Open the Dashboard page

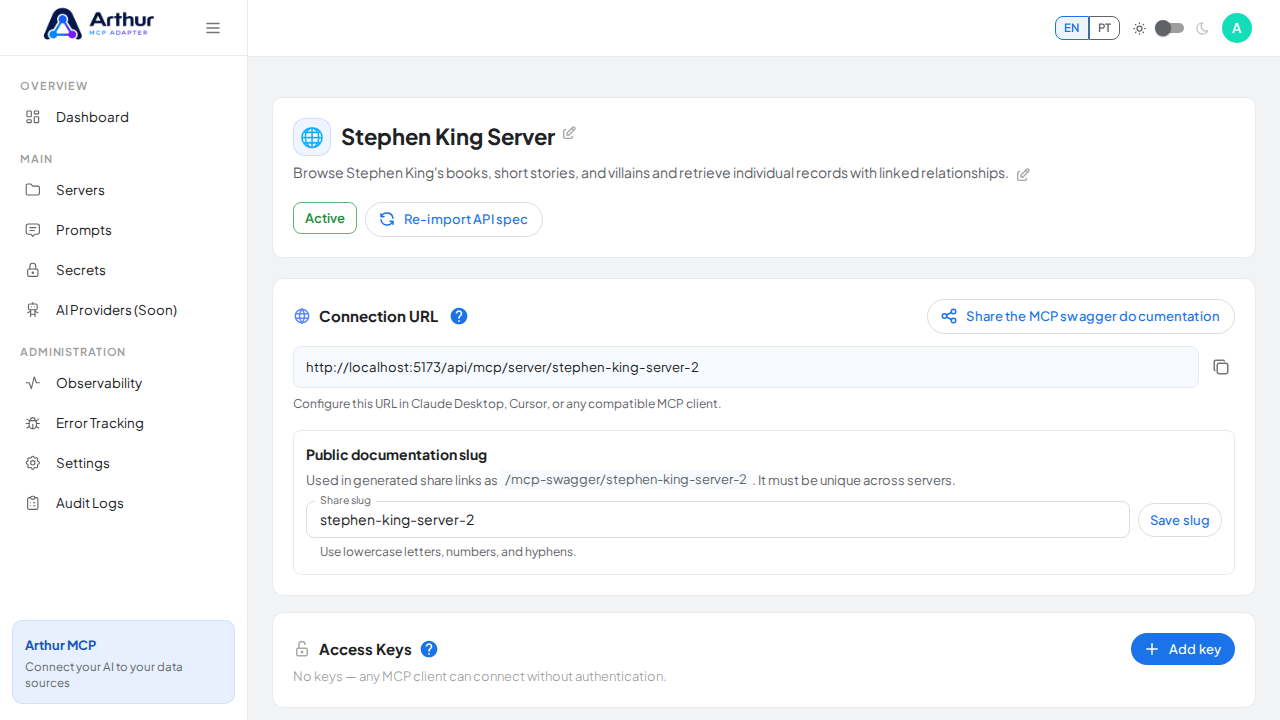click(124, 117)
